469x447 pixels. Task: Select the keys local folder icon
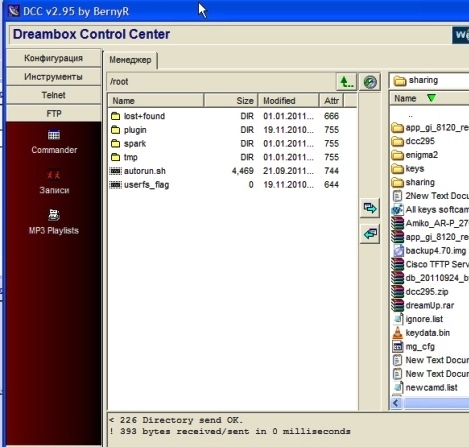(x=397, y=169)
